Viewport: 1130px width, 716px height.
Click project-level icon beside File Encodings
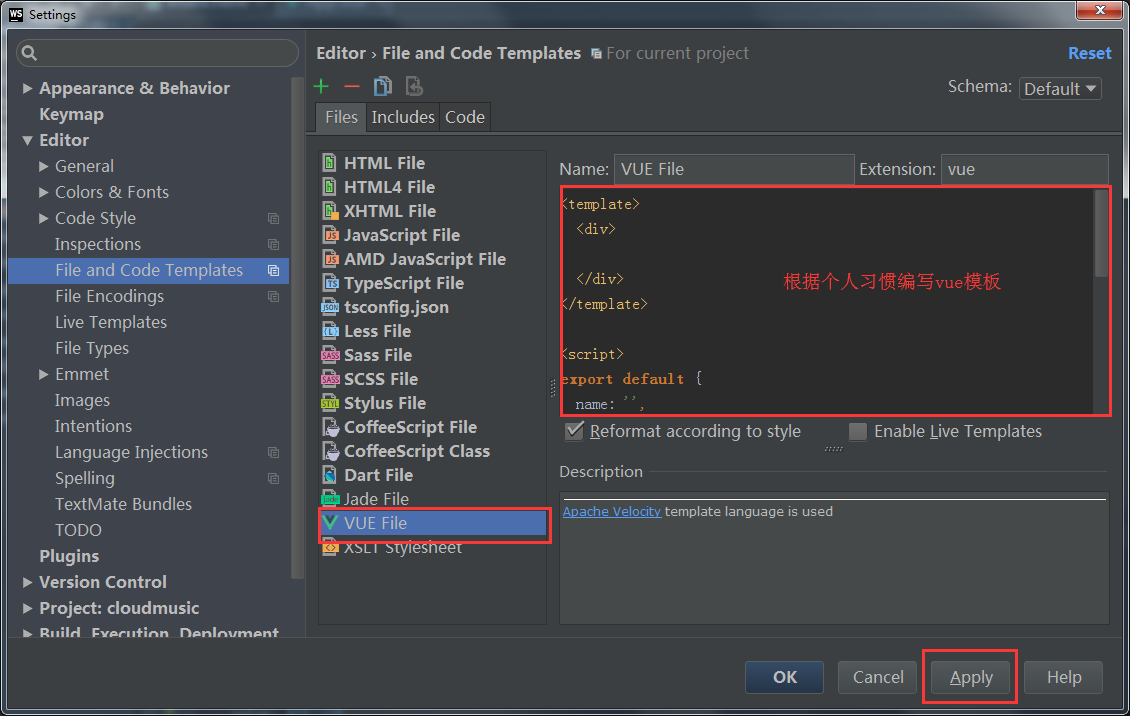(274, 296)
